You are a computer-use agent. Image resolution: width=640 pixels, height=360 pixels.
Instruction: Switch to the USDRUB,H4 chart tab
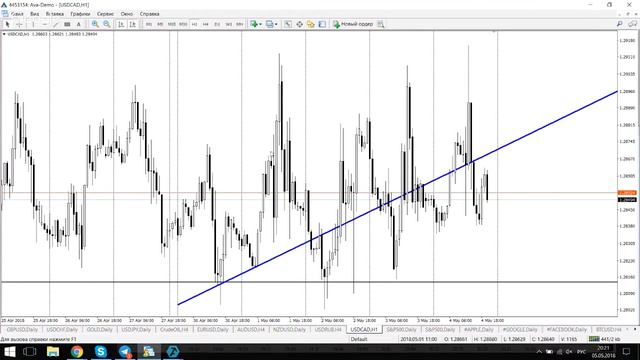(x=328, y=329)
